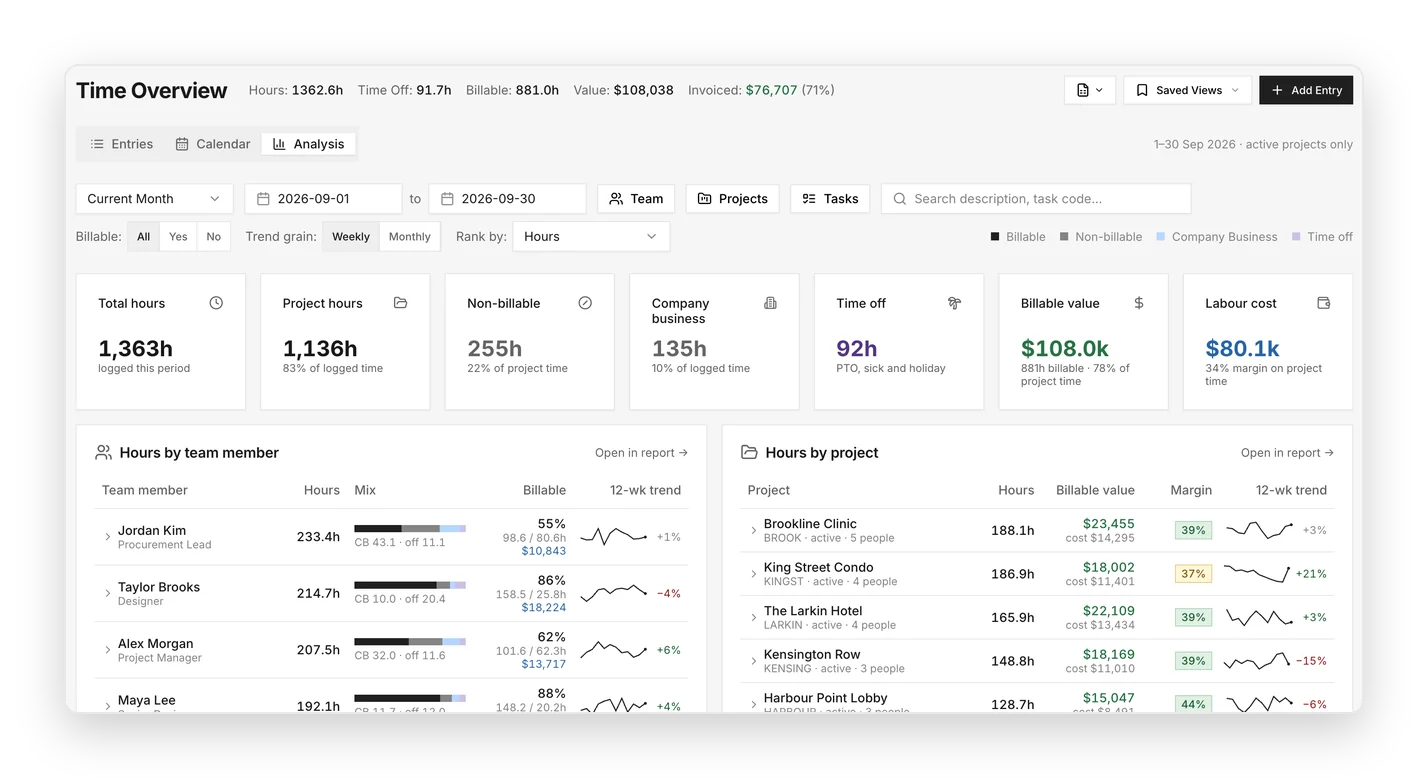
Task: Expand the King Street Condo project row
Action: pyautogui.click(x=754, y=574)
